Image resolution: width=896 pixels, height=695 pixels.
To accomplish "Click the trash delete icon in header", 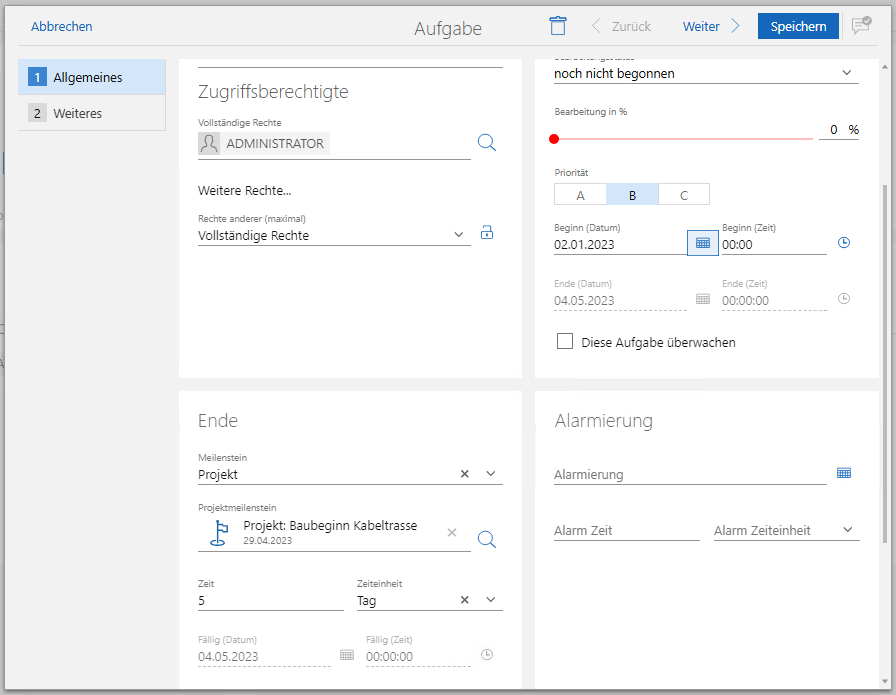I will (x=558, y=26).
